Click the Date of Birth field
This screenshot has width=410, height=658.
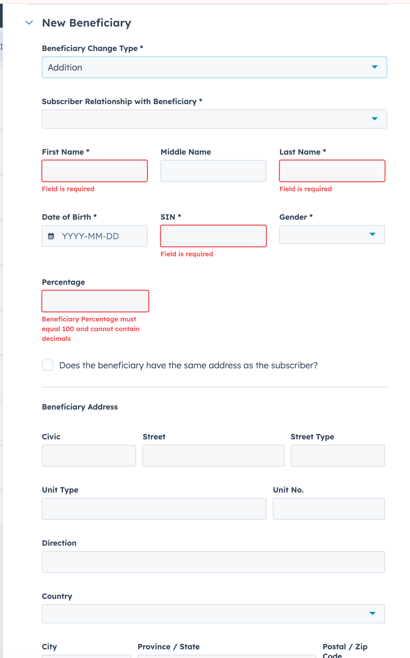(x=95, y=236)
